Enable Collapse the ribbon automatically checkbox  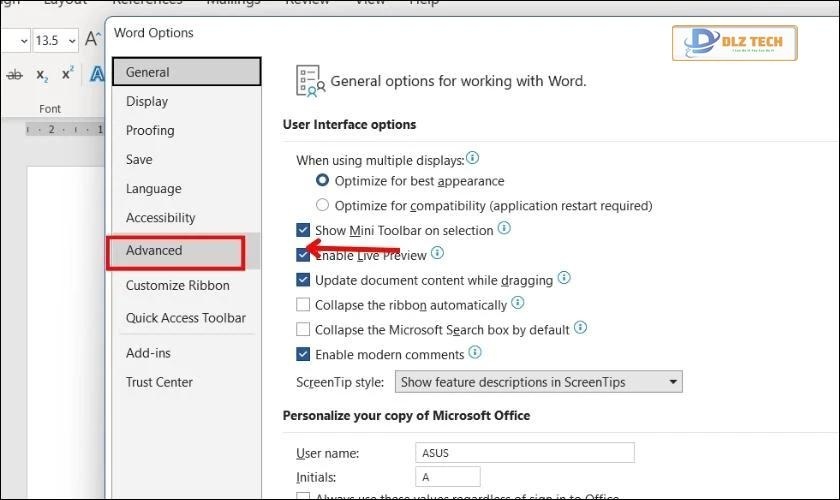[x=304, y=305]
